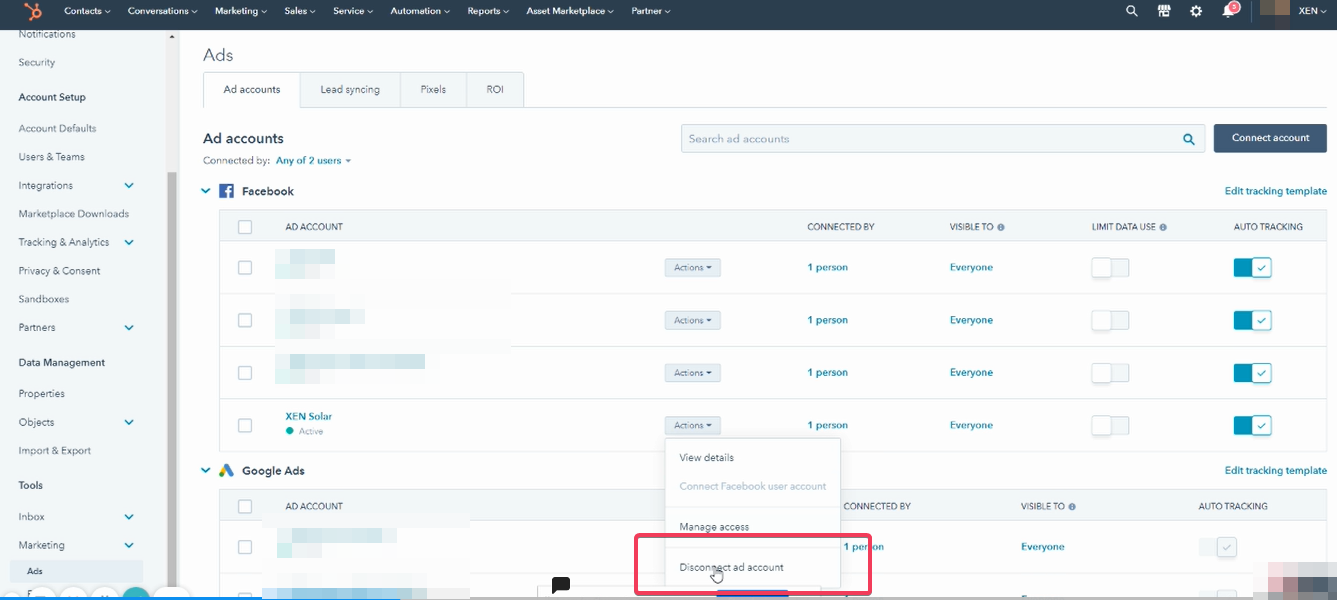
Task: Collapse the Facebook ad accounts section
Action: tap(207, 191)
